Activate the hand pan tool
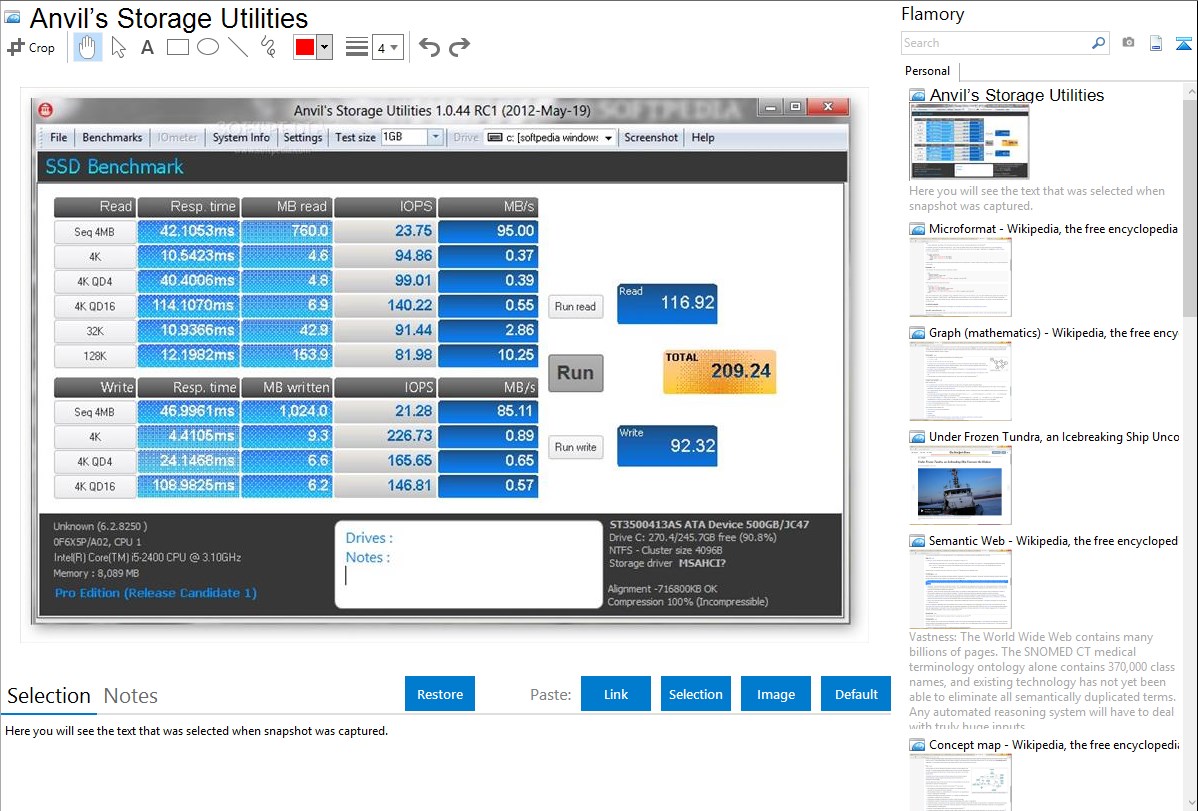 click(x=87, y=47)
